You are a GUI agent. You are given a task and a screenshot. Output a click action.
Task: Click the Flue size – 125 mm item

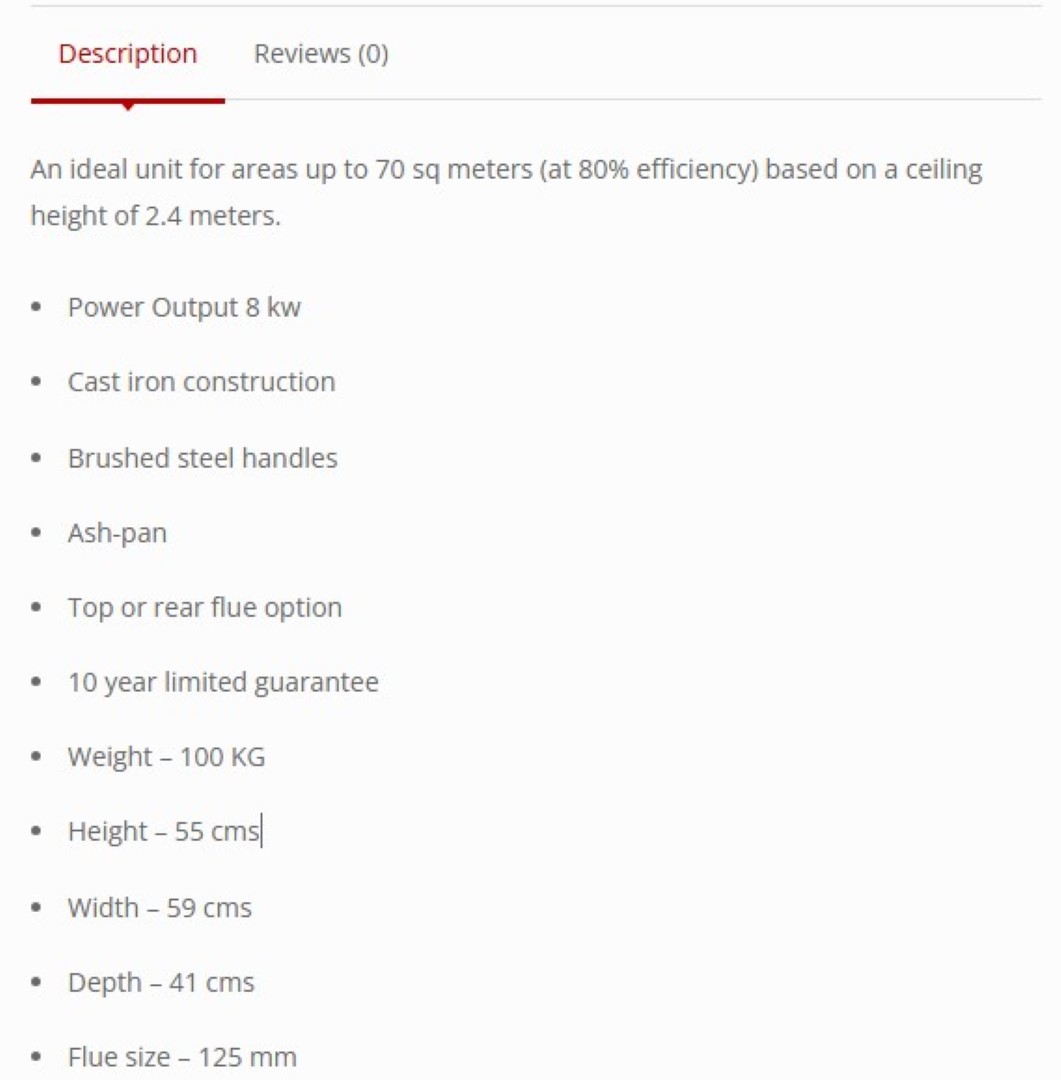182,1057
